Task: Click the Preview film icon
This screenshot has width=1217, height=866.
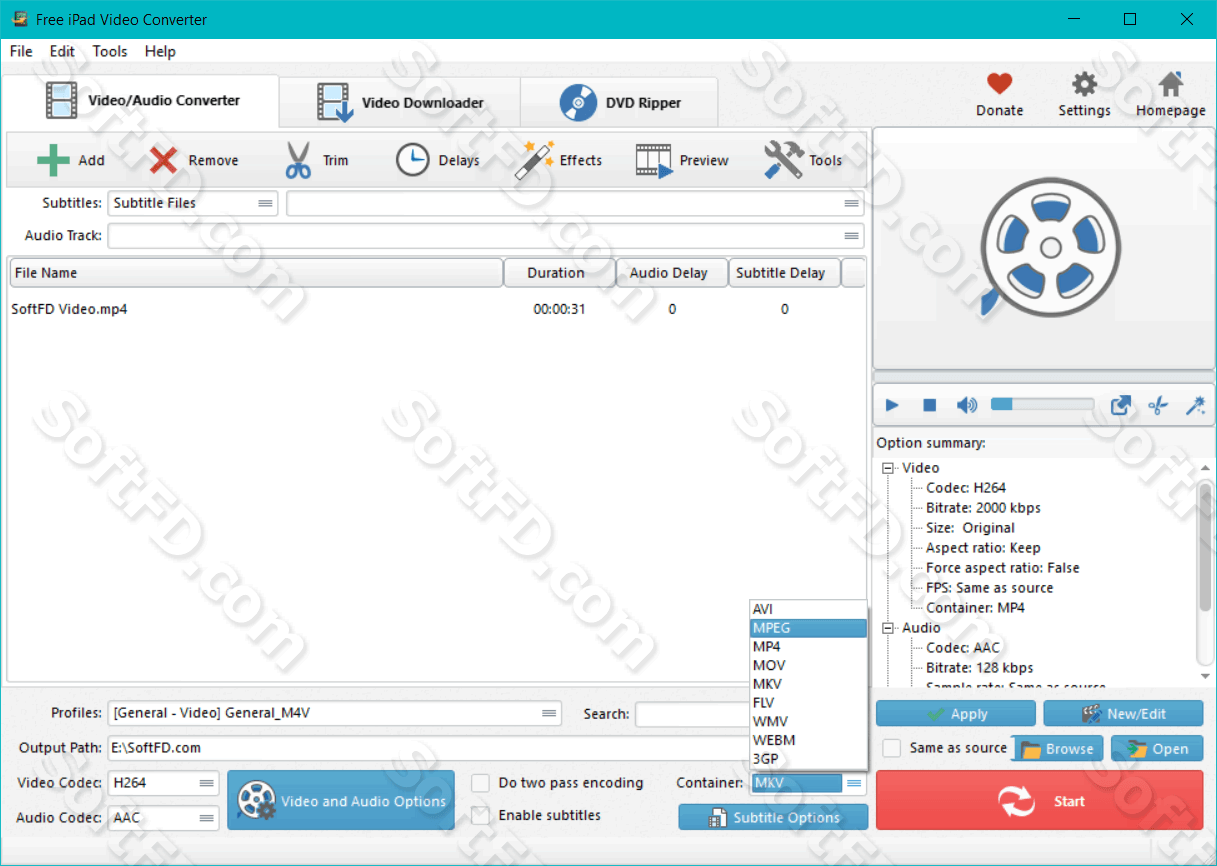Action: pos(654,160)
